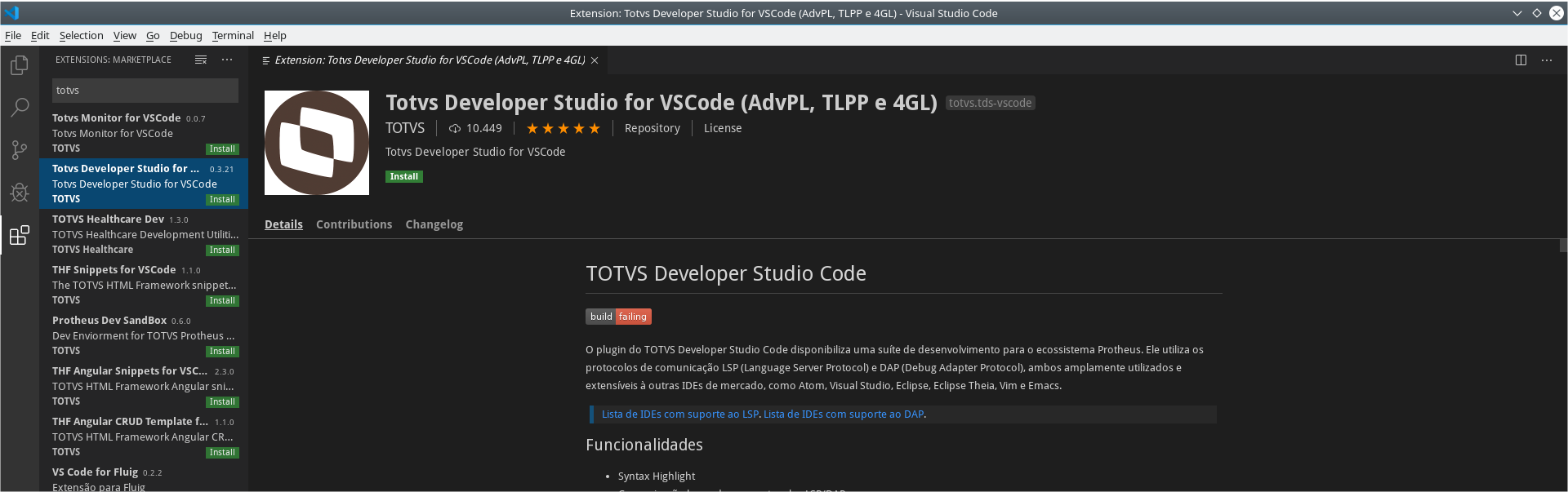Select the Extensions view icon

point(20,235)
